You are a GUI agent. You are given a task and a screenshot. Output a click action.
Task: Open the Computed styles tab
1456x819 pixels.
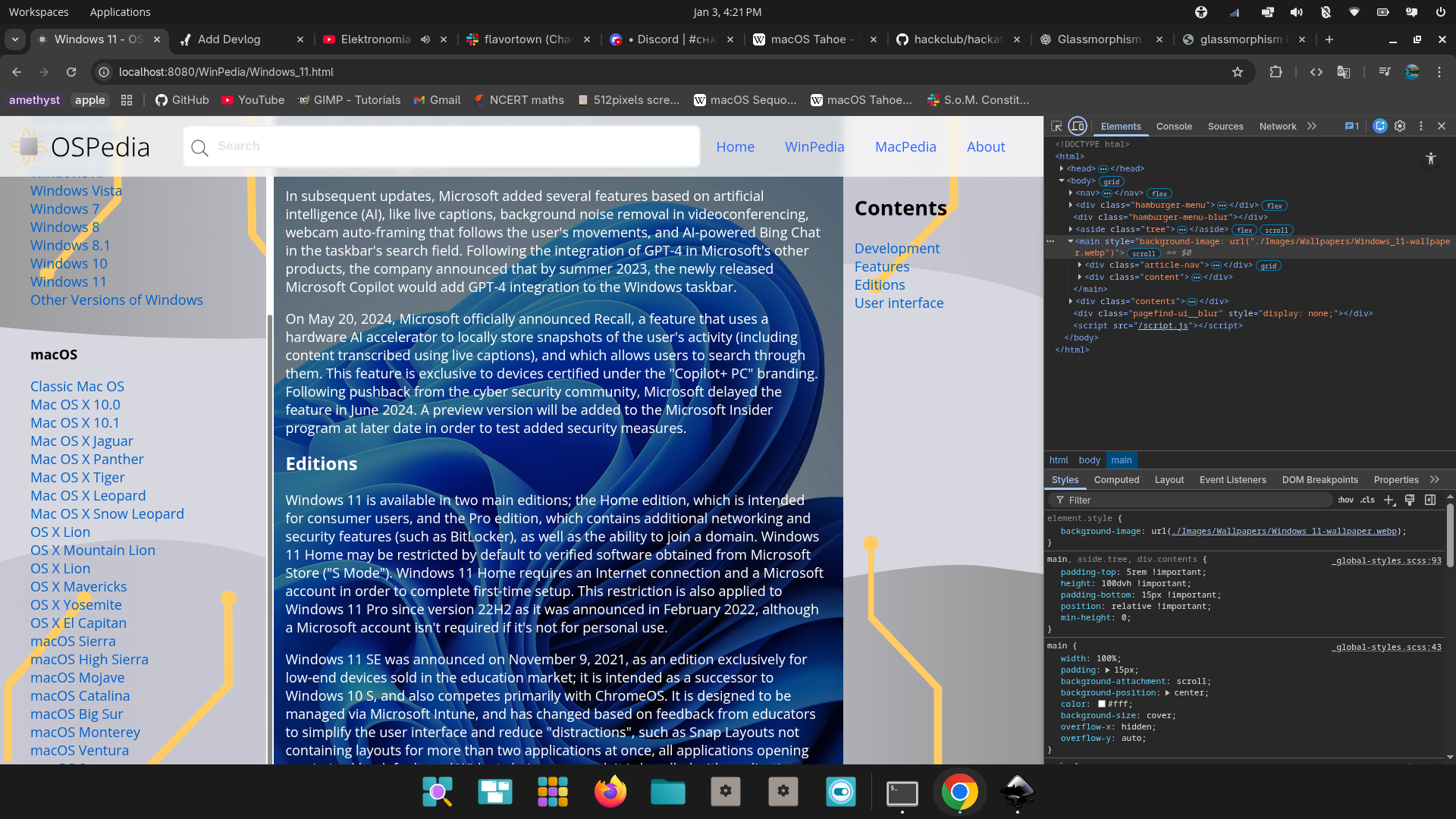[x=1116, y=480]
